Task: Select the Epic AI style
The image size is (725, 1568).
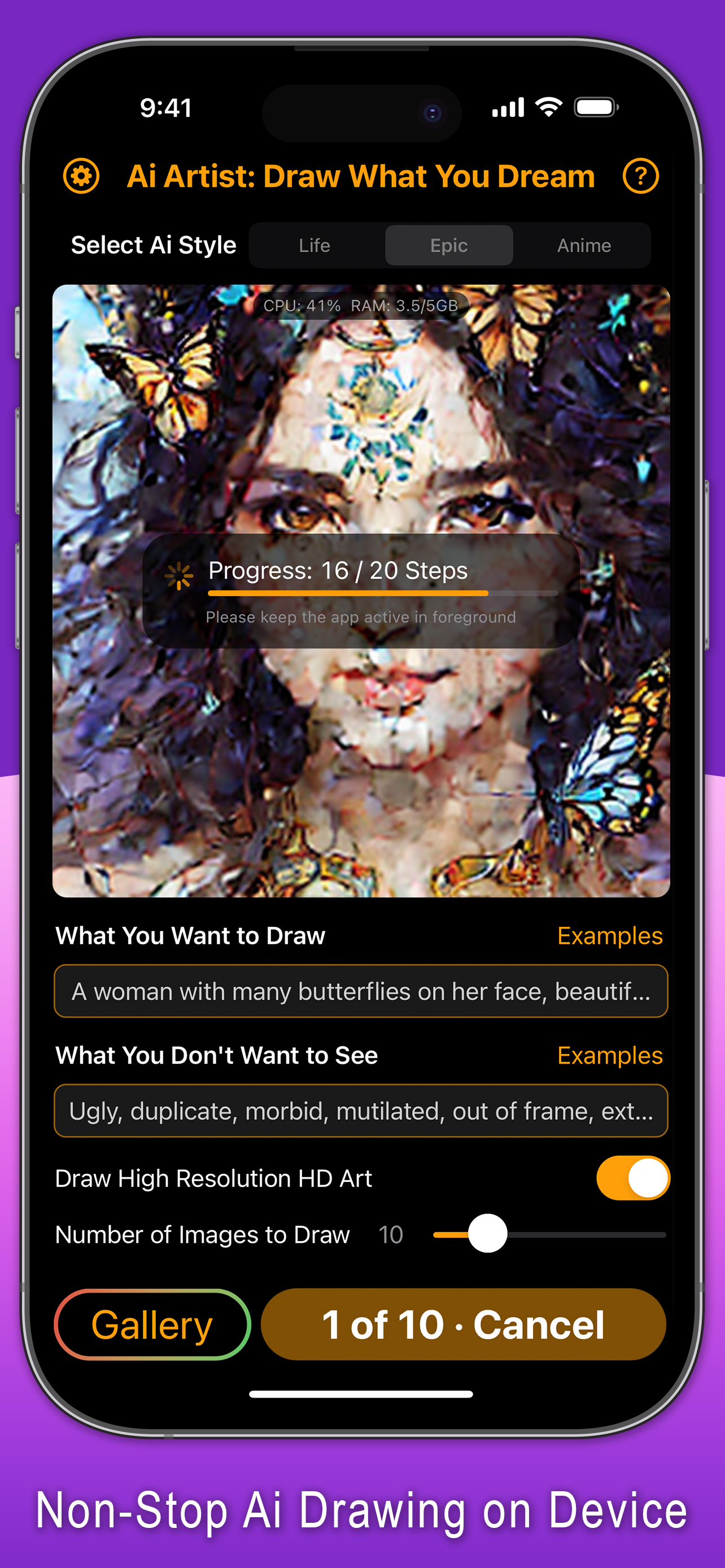Action: (x=449, y=246)
